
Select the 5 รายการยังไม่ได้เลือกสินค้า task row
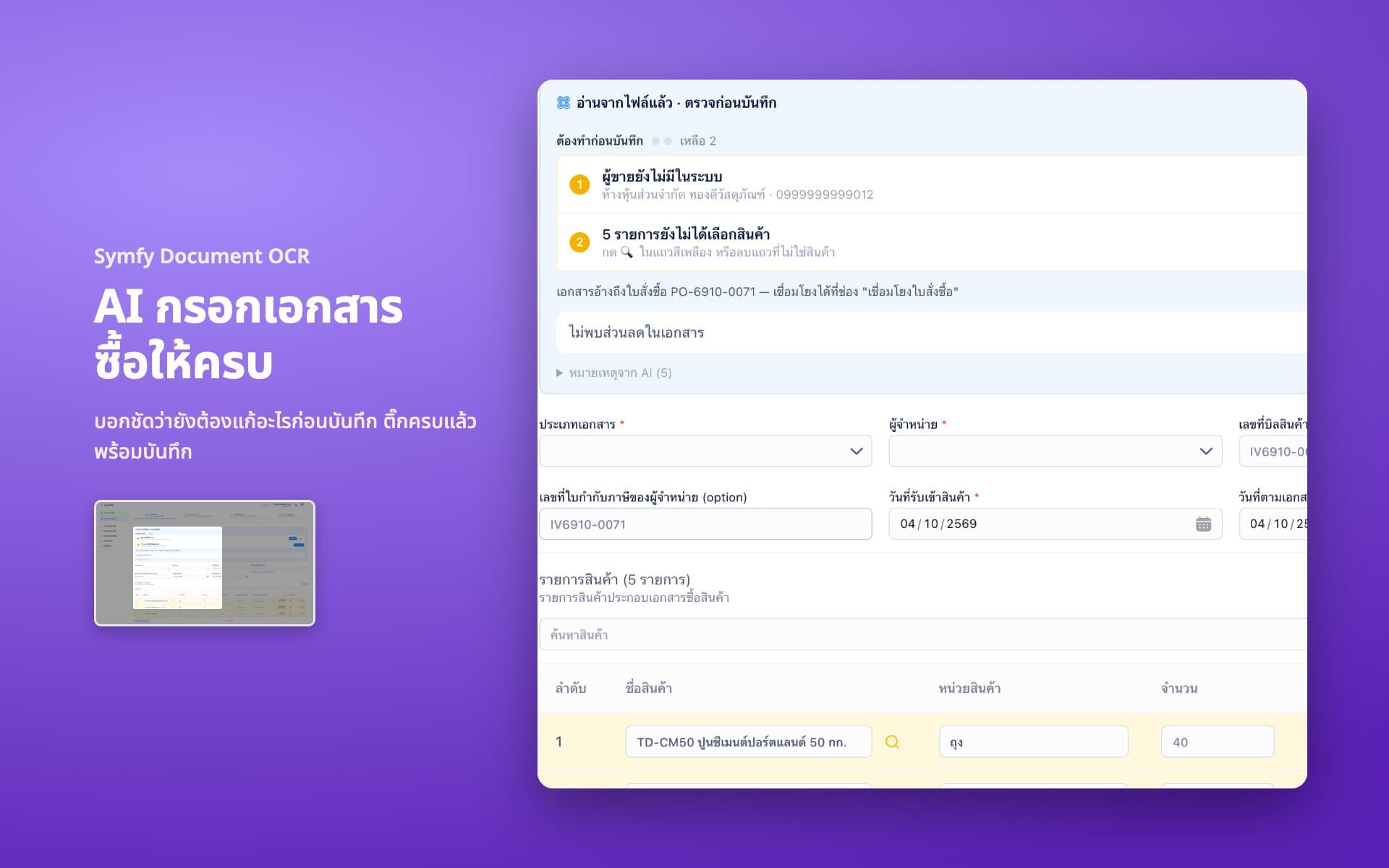932,242
